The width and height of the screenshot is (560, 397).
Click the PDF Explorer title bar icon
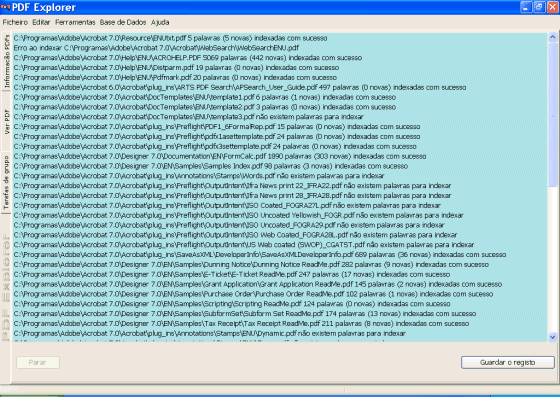(x=5, y=7)
